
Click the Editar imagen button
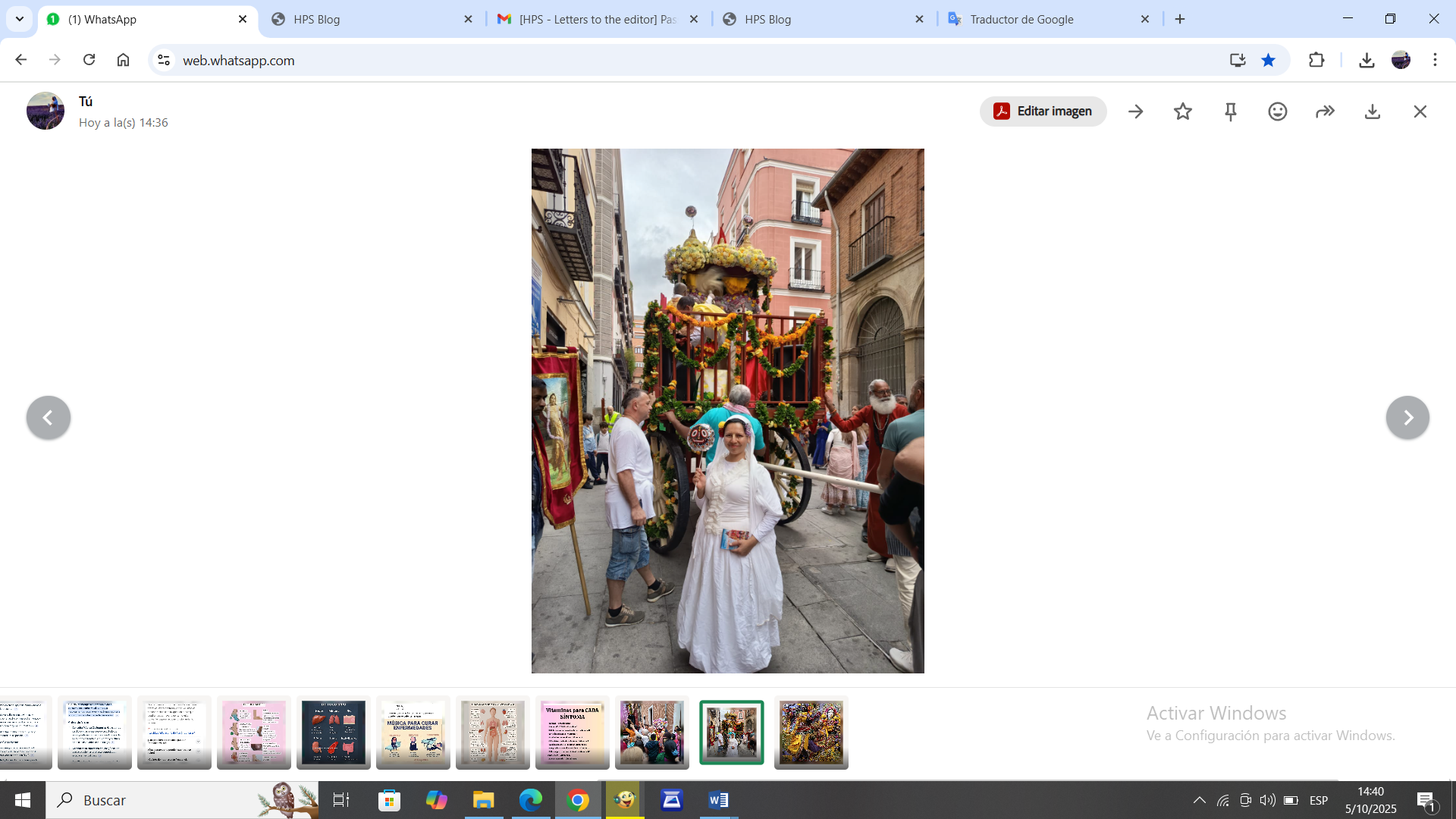1043,111
